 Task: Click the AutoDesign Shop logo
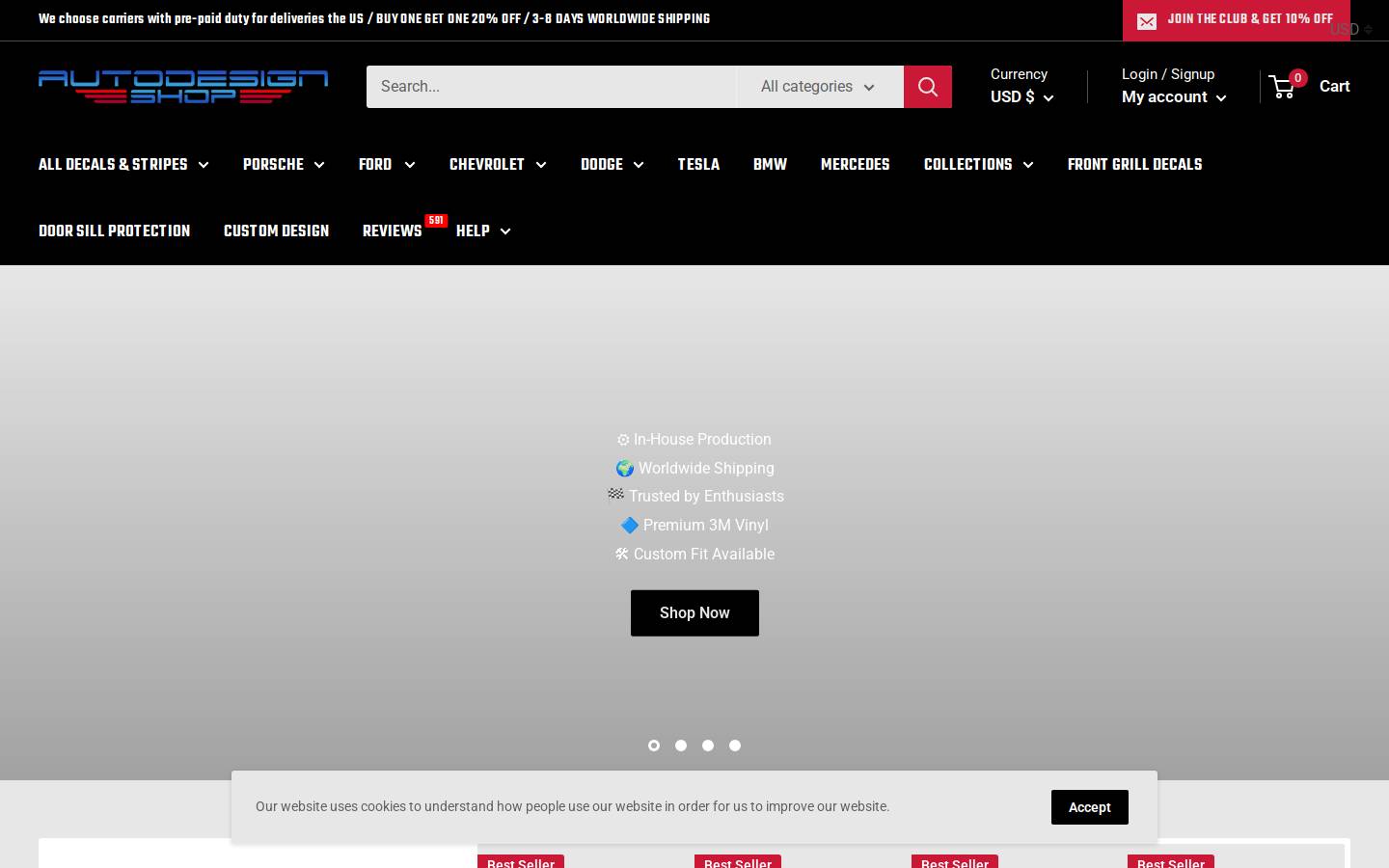point(183,86)
